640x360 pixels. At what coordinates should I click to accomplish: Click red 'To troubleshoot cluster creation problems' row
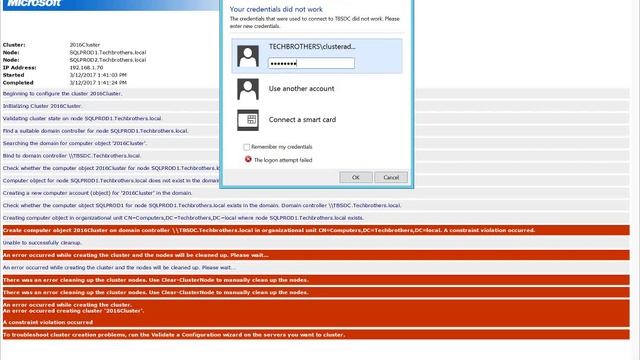316,335
